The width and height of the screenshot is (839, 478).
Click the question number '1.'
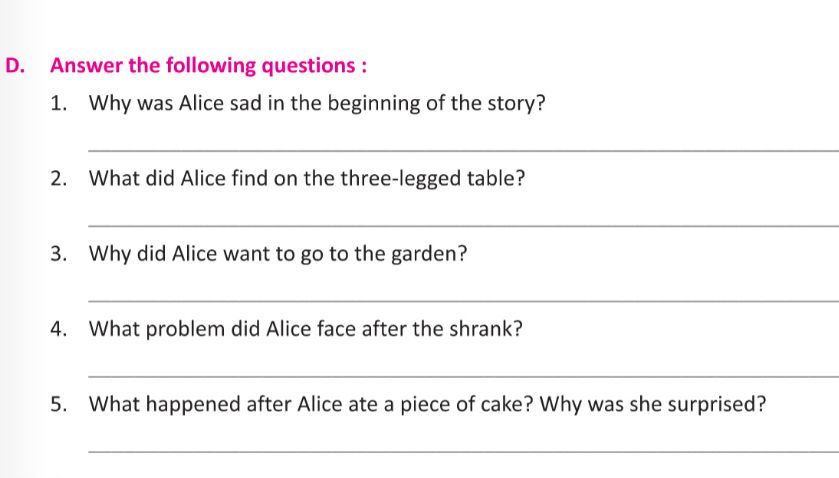[60, 104]
